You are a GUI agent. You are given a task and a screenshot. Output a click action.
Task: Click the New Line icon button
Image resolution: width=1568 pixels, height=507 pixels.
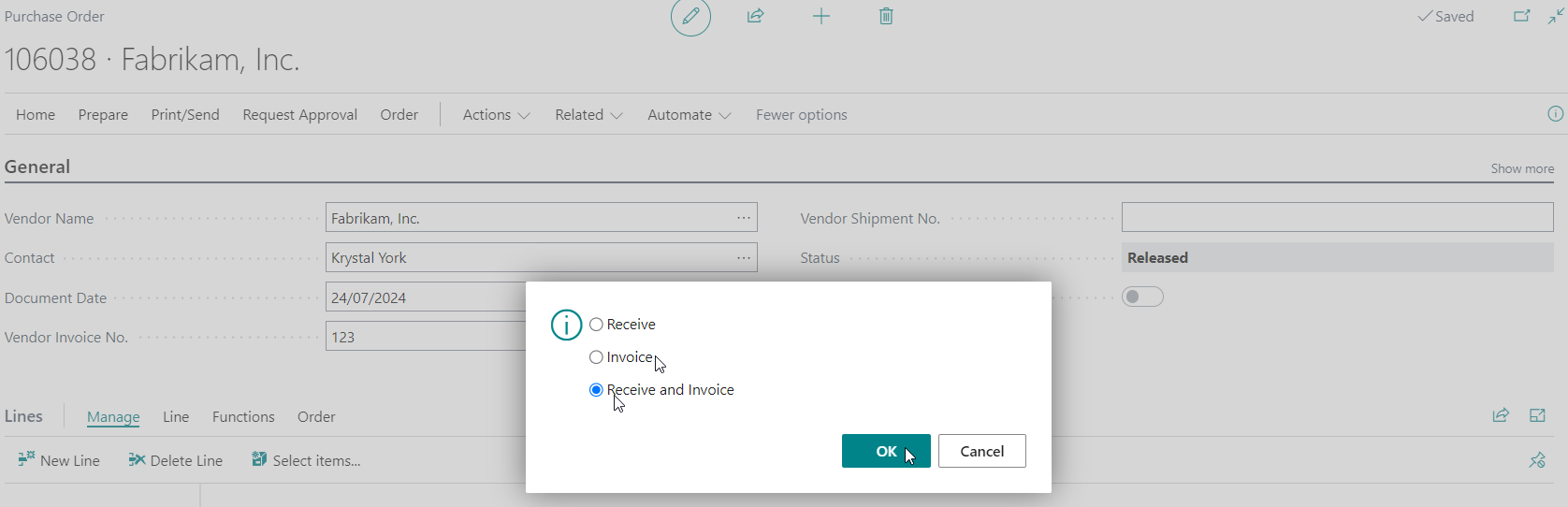[59, 460]
